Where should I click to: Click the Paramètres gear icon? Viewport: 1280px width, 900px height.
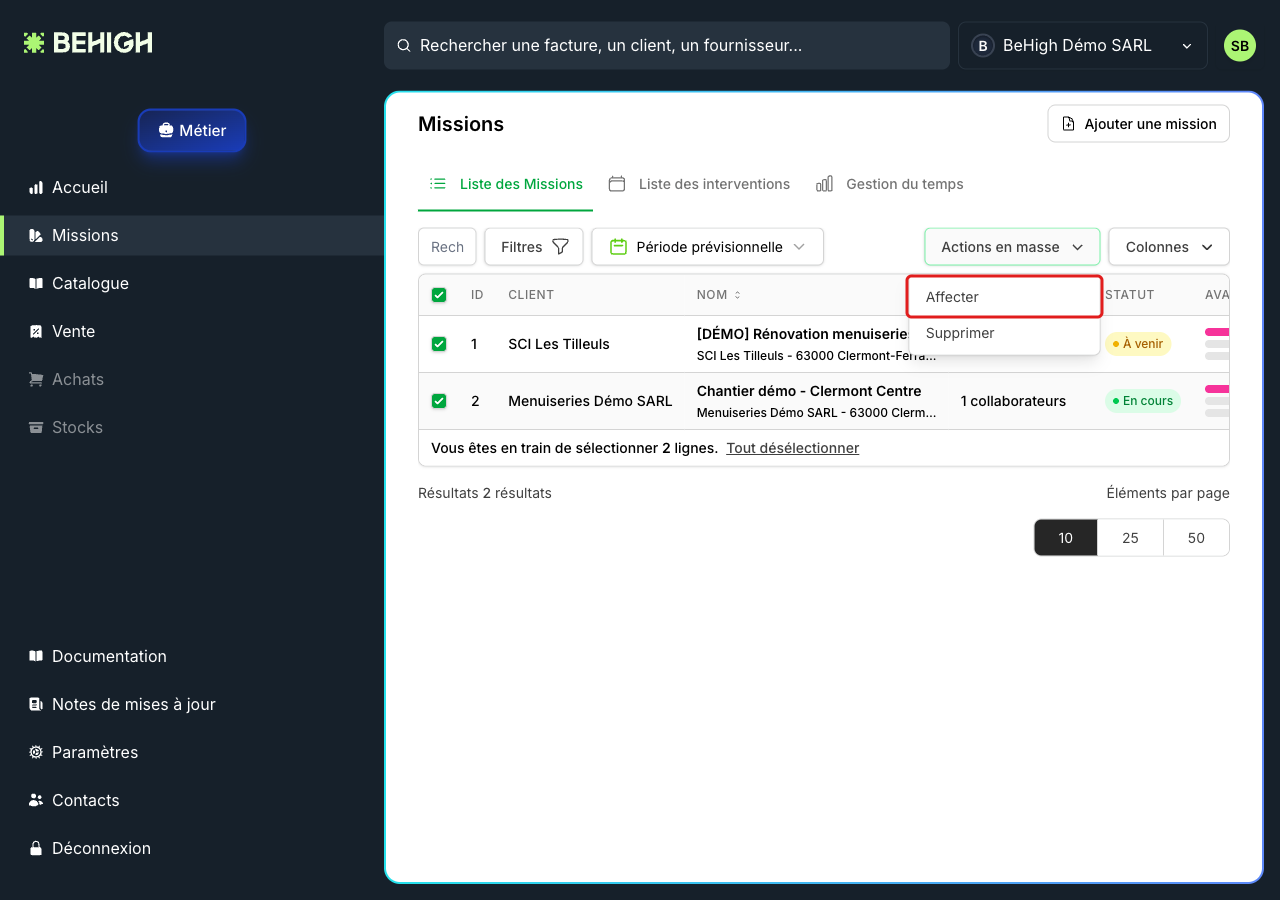(36, 753)
